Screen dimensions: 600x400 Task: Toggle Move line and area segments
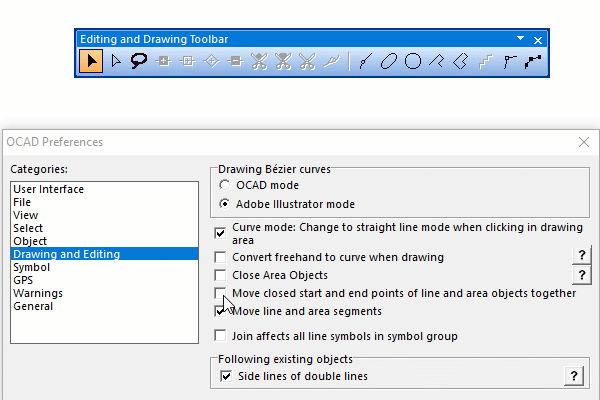point(220,311)
